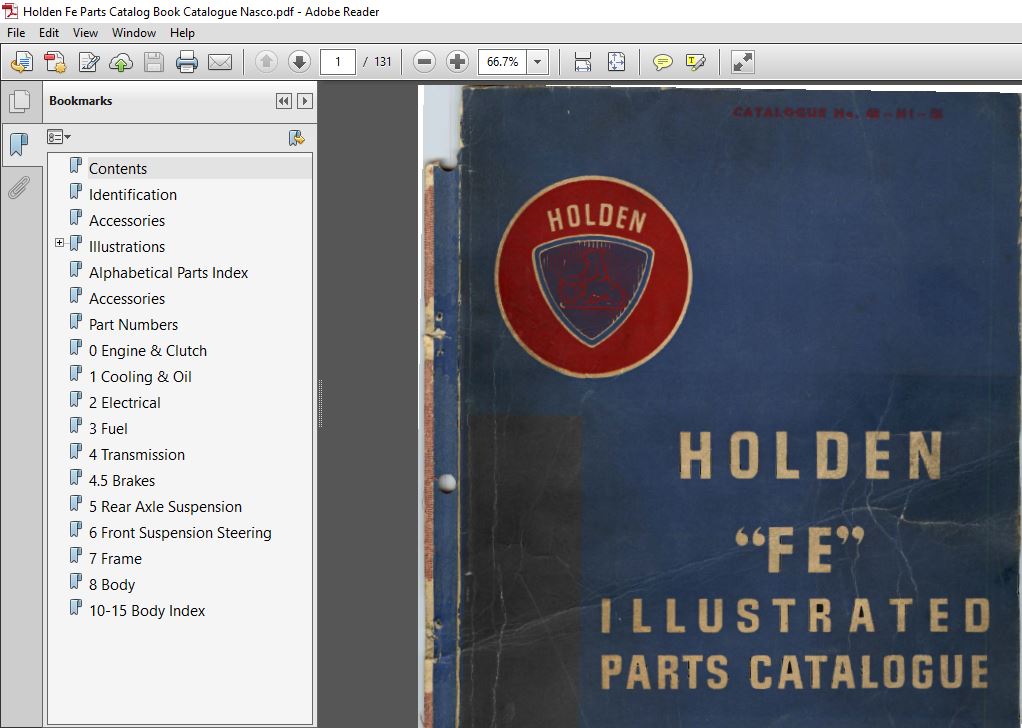Collapse the Bookmarks pane with double-arrow button
This screenshot has width=1022, height=728.
284,101
